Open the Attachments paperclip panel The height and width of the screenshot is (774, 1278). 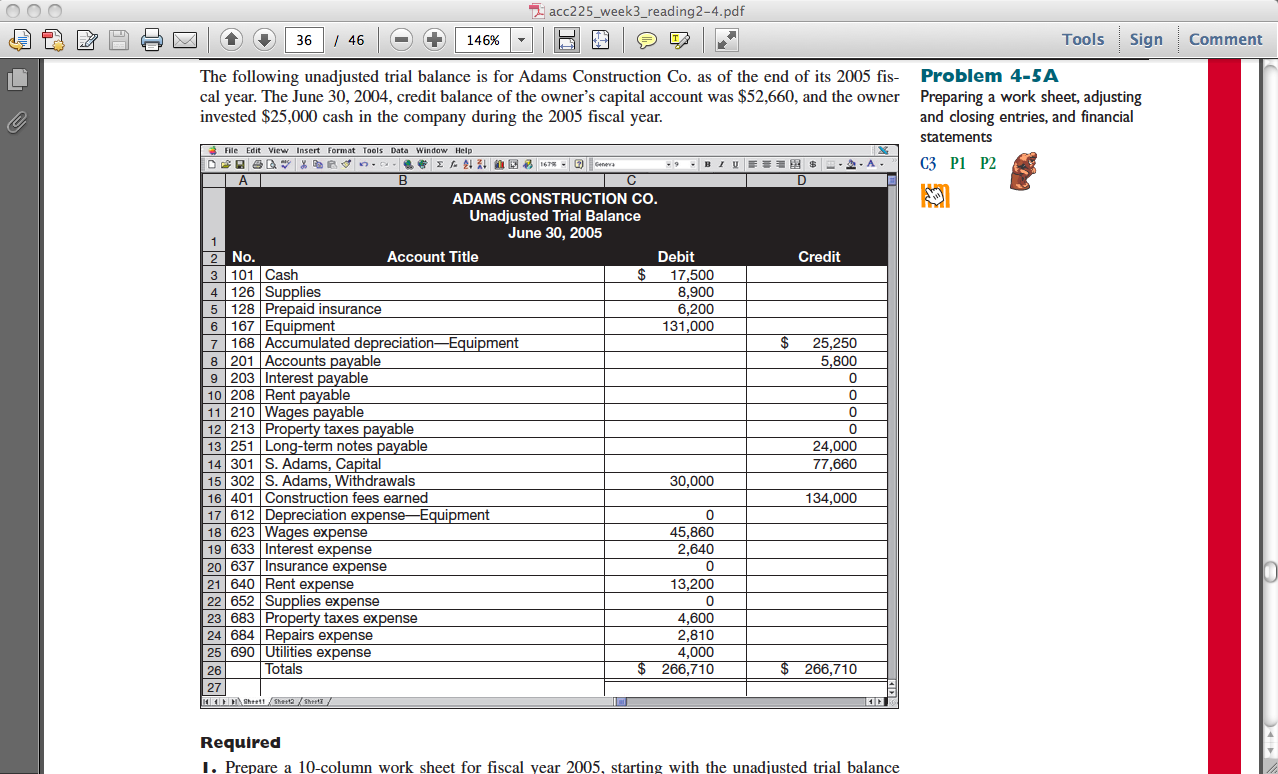(x=16, y=124)
